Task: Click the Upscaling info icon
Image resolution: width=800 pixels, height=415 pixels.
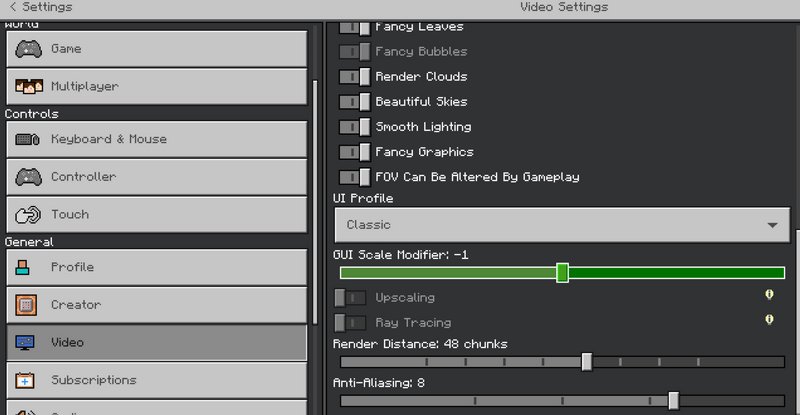Action: 769,294
